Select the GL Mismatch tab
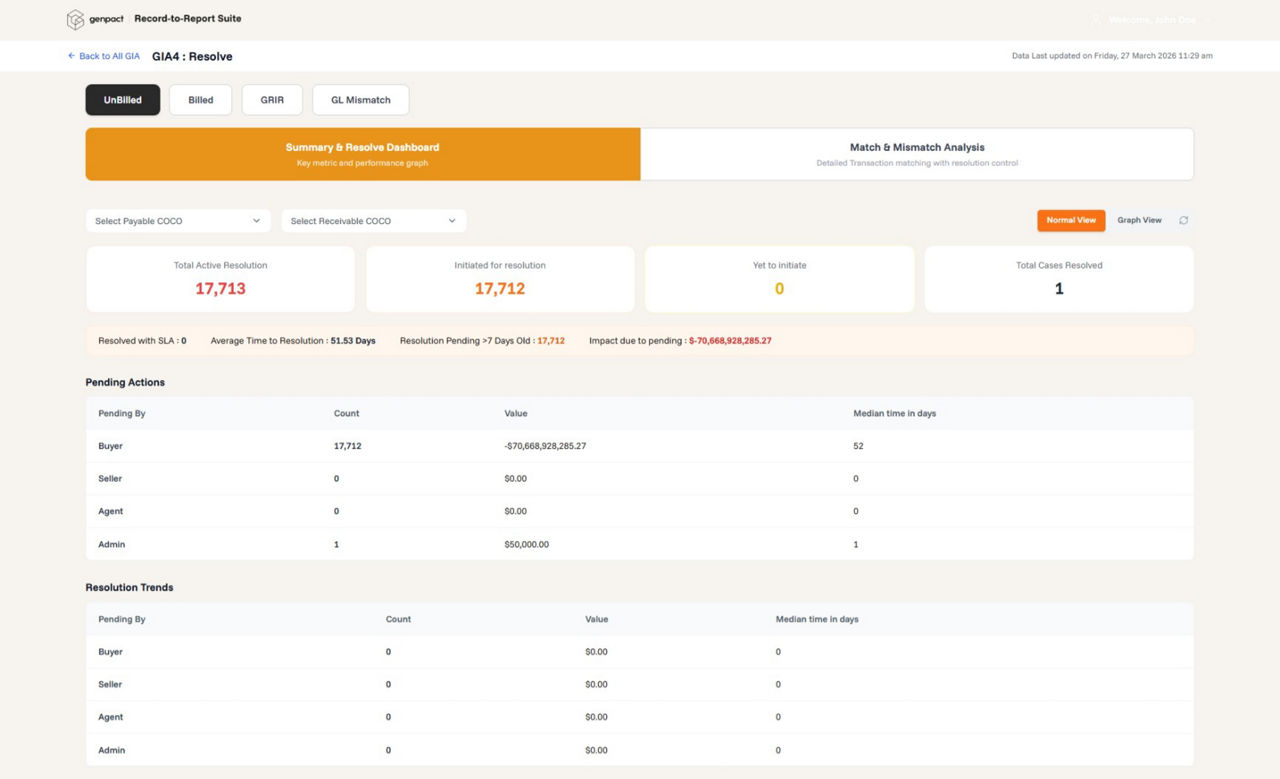Viewport: 1280px width, 779px height. point(361,100)
